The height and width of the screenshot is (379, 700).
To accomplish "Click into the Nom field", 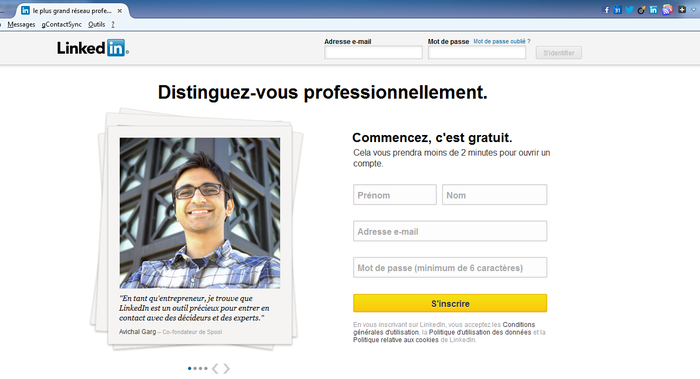I will click(494, 195).
